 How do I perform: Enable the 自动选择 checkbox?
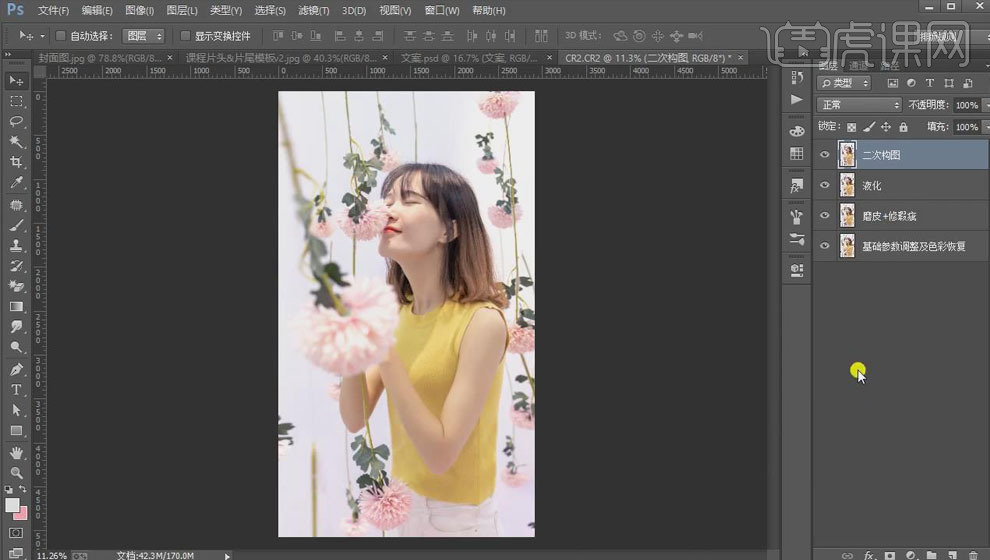[61, 36]
